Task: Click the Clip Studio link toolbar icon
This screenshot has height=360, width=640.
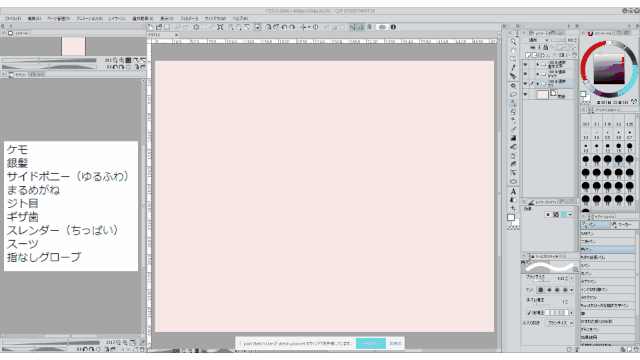Action: pyautogui.click(x=382, y=27)
